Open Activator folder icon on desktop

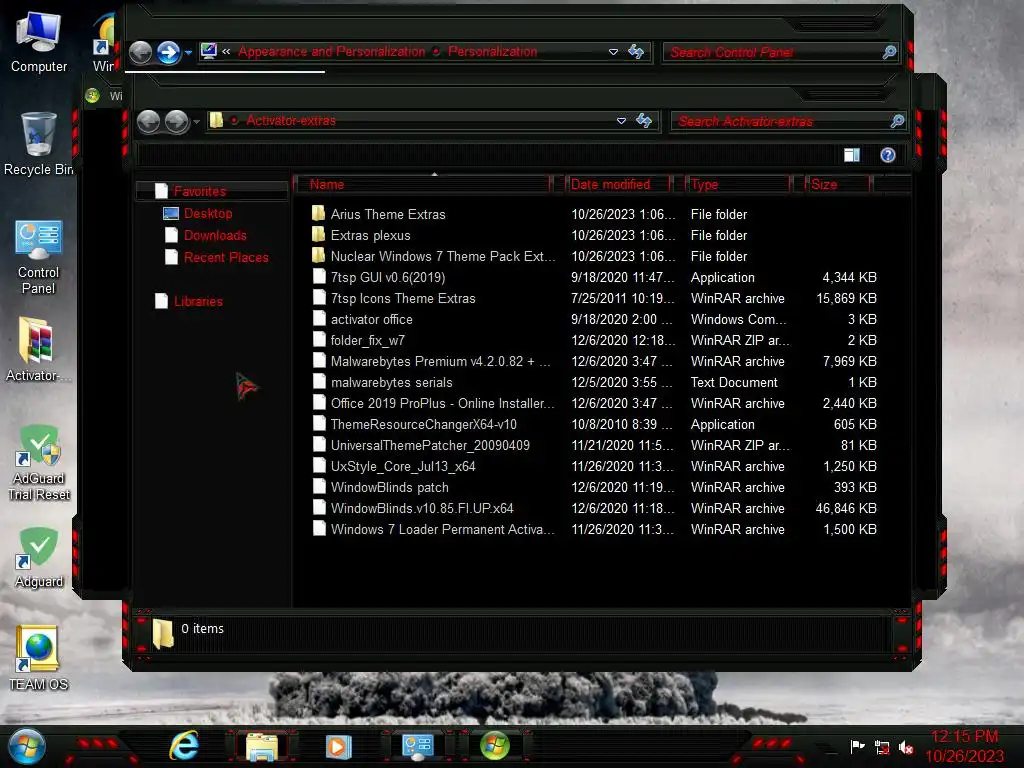click(37, 349)
